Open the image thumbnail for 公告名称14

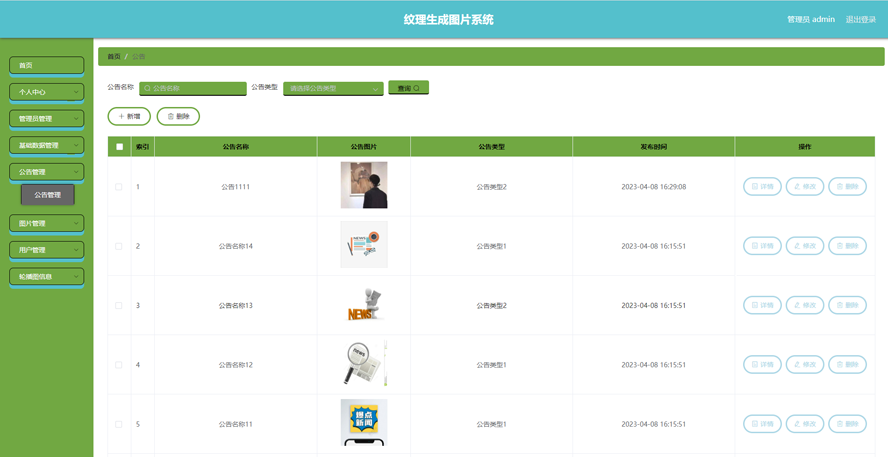364,244
